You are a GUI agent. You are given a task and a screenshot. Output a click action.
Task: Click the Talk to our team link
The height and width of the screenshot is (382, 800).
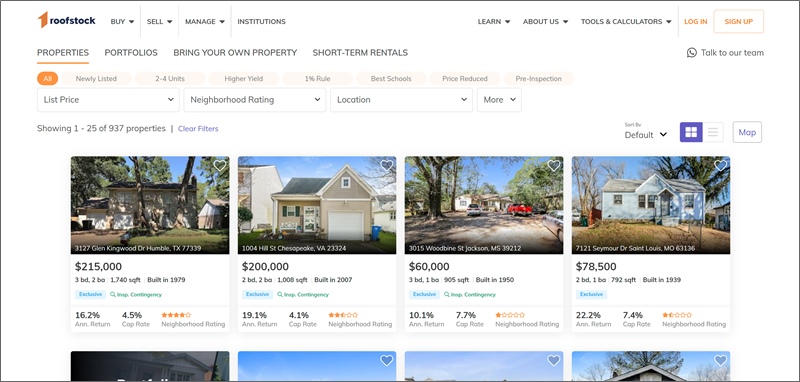click(732, 53)
